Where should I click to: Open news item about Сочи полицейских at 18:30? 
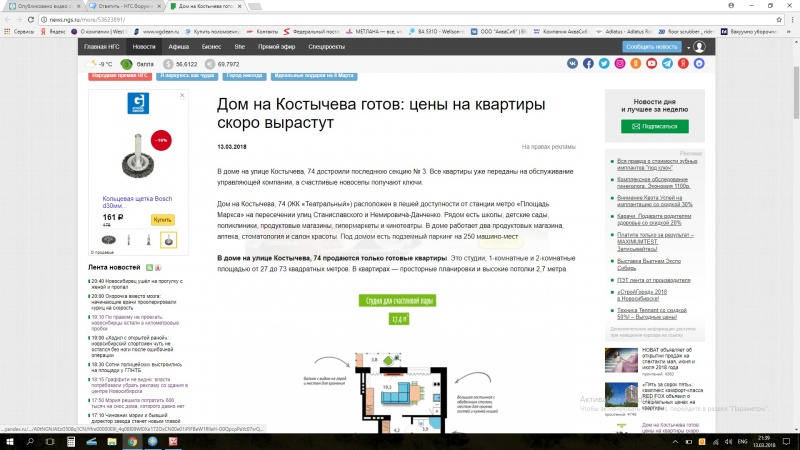pyautogui.click(x=136, y=367)
